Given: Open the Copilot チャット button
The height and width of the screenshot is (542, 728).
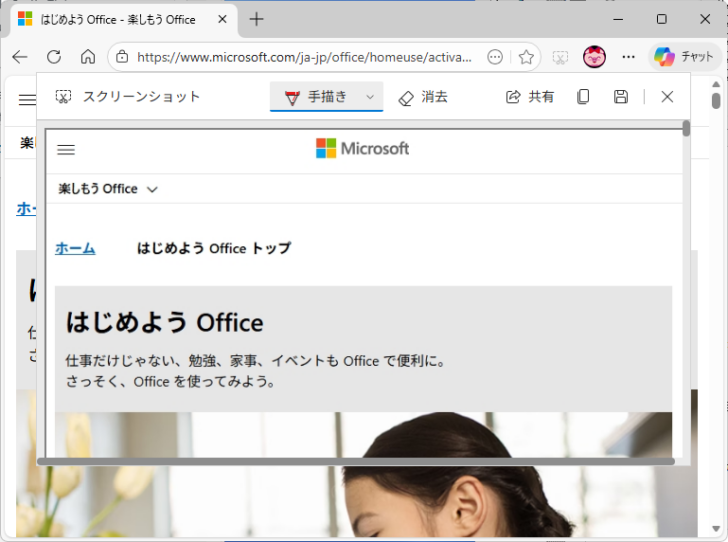Looking at the screenshot, I should 685,57.
